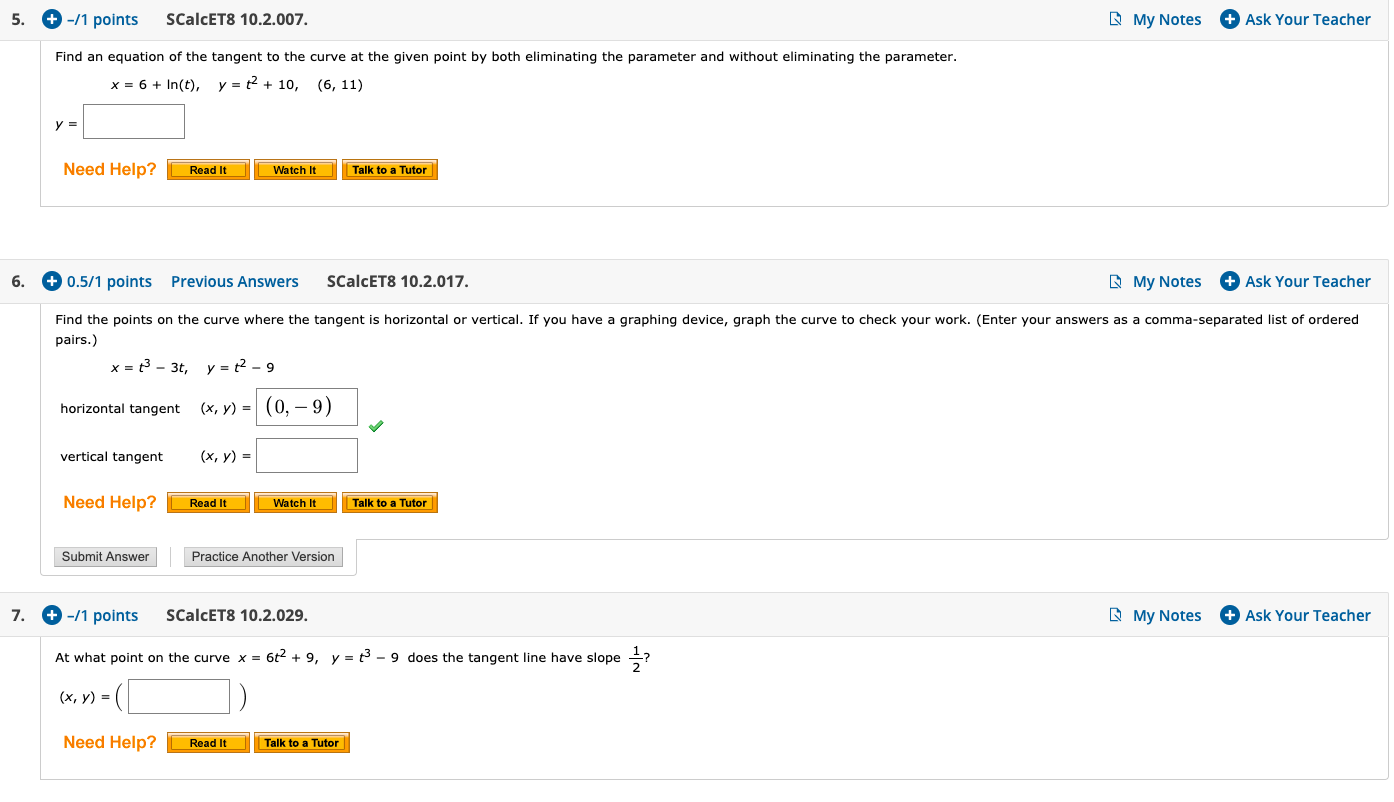Click the plus icon beside -/1 points on problem 5
This screenshot has width=1394, height=802.
[x=51, y=18]
